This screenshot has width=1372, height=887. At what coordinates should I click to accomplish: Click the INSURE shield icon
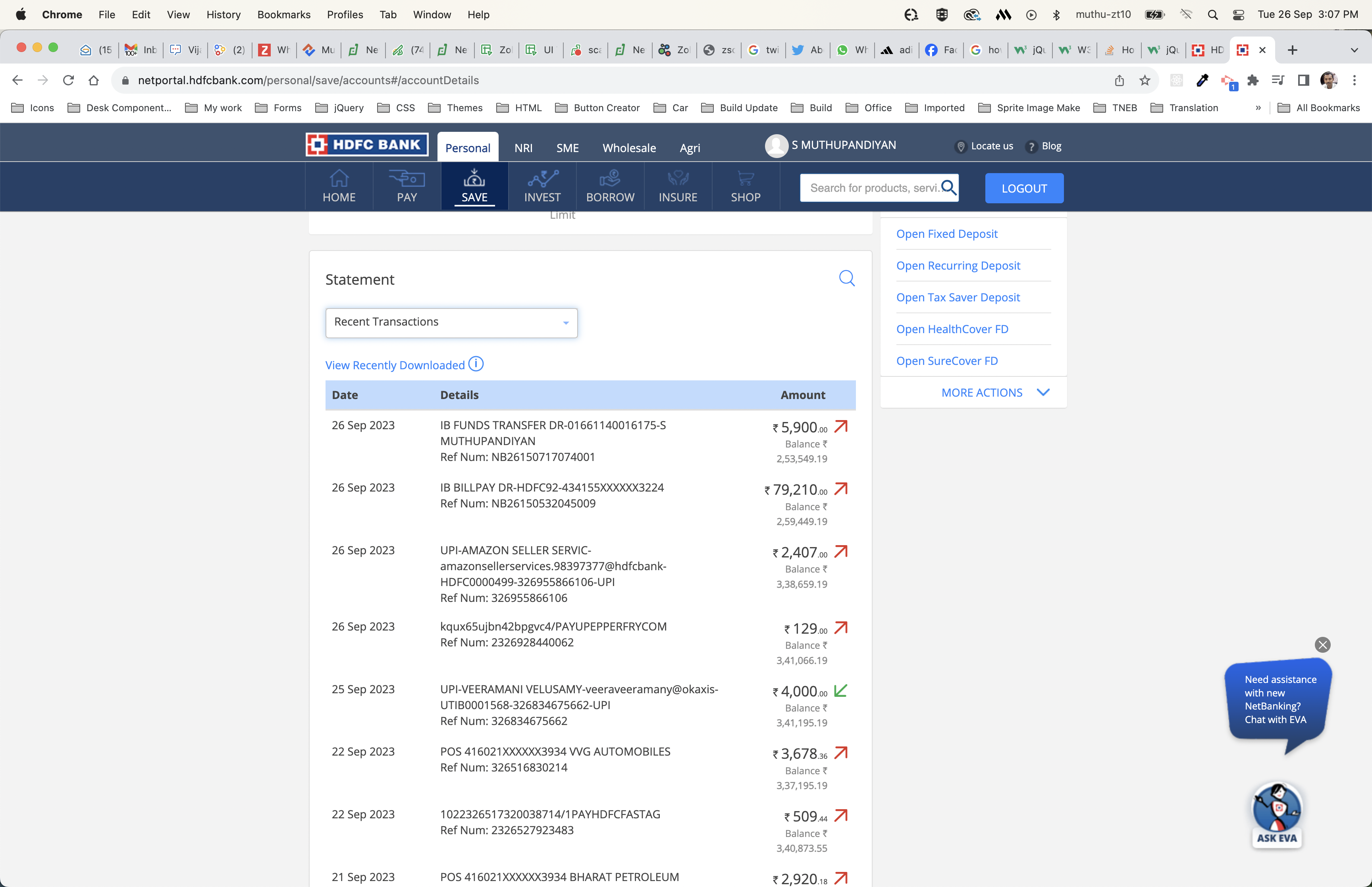pyautogui.click(x=678, y=179)
